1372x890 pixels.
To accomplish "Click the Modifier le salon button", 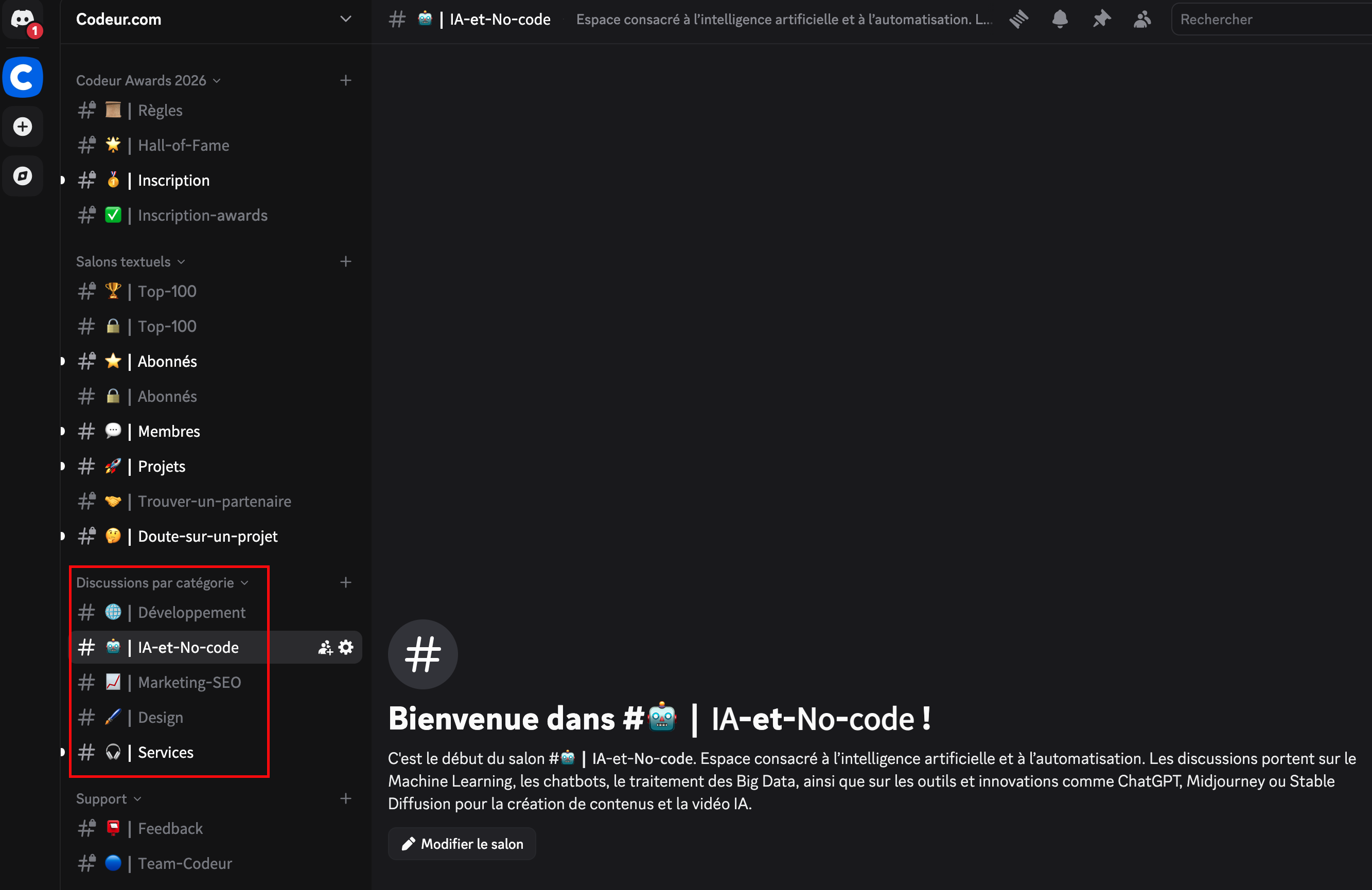I will click(x=462, y=843).
